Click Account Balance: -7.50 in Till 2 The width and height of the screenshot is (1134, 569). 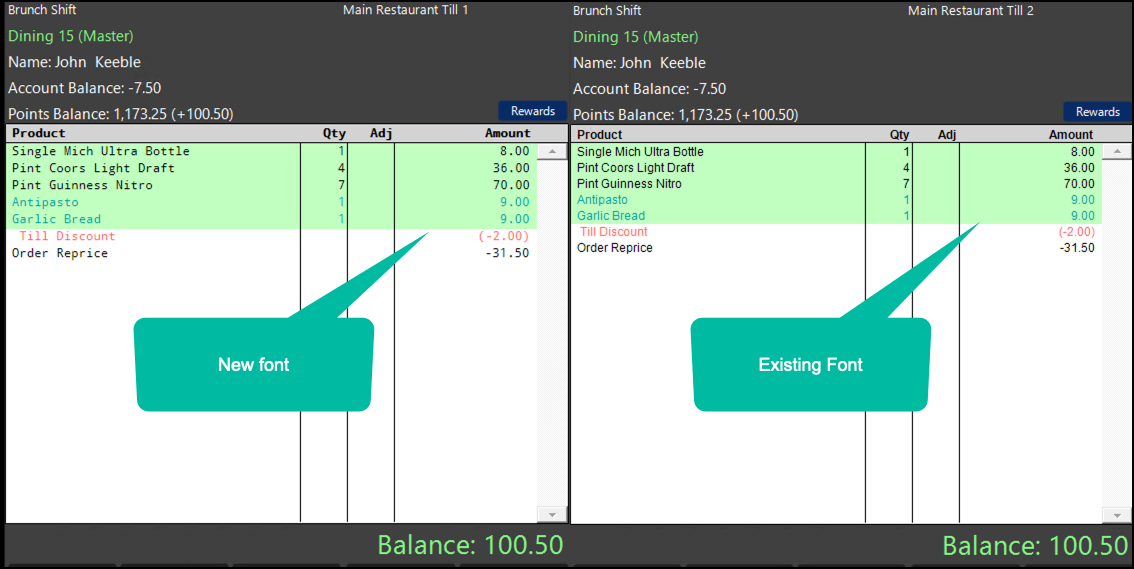click(649, 89)
